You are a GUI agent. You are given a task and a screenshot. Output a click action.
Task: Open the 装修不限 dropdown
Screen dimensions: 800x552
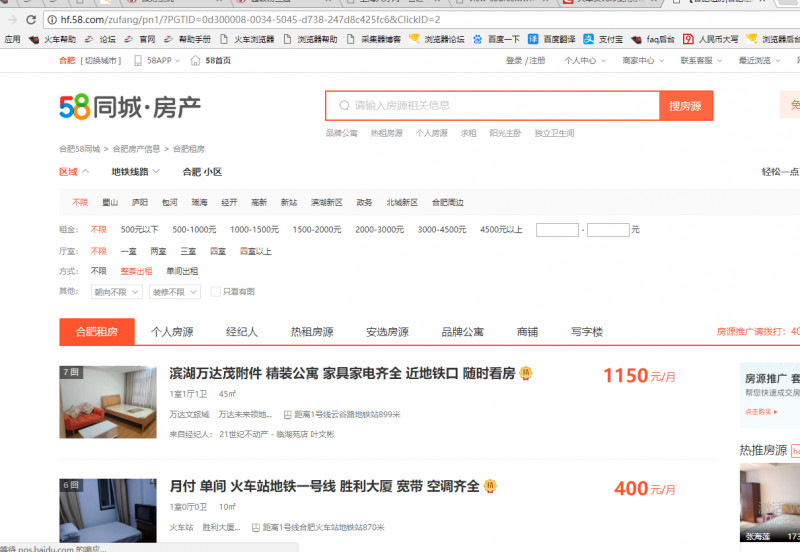coord(175,292)
